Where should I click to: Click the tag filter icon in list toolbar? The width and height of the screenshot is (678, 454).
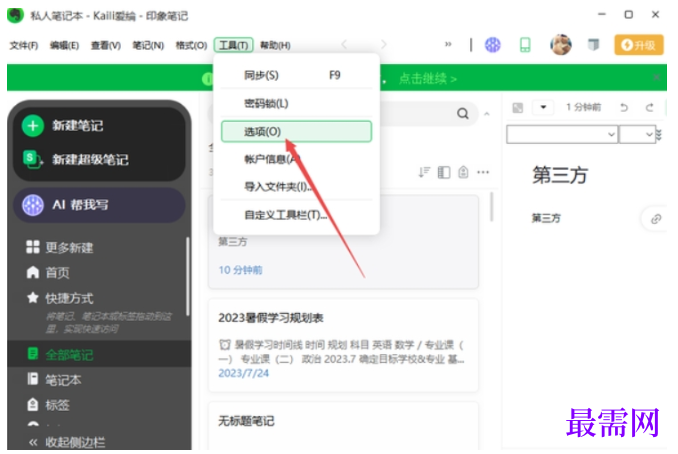tap(463, 172)
